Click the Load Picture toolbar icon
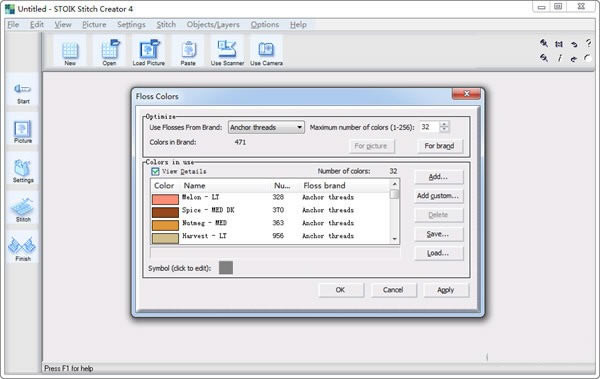600x379 pixels. pos(149,52)
